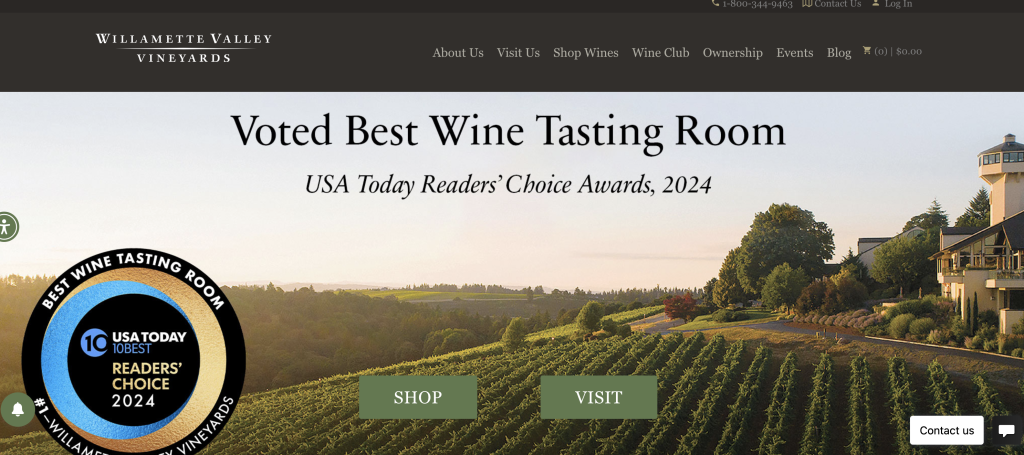Open the chat bubble icon

1006,431
